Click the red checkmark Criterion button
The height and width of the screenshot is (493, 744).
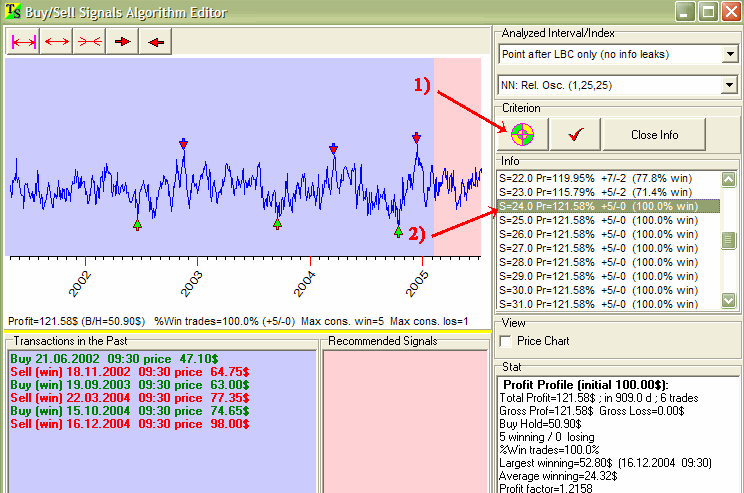click(575, 135)
